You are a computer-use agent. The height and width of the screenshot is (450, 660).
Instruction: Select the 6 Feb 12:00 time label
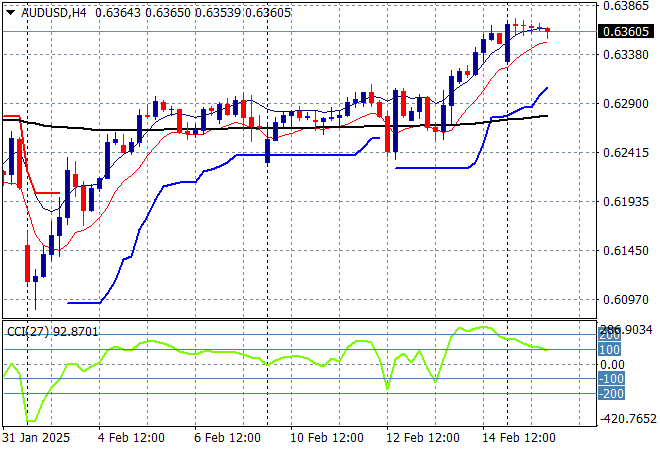click(227, 438)
